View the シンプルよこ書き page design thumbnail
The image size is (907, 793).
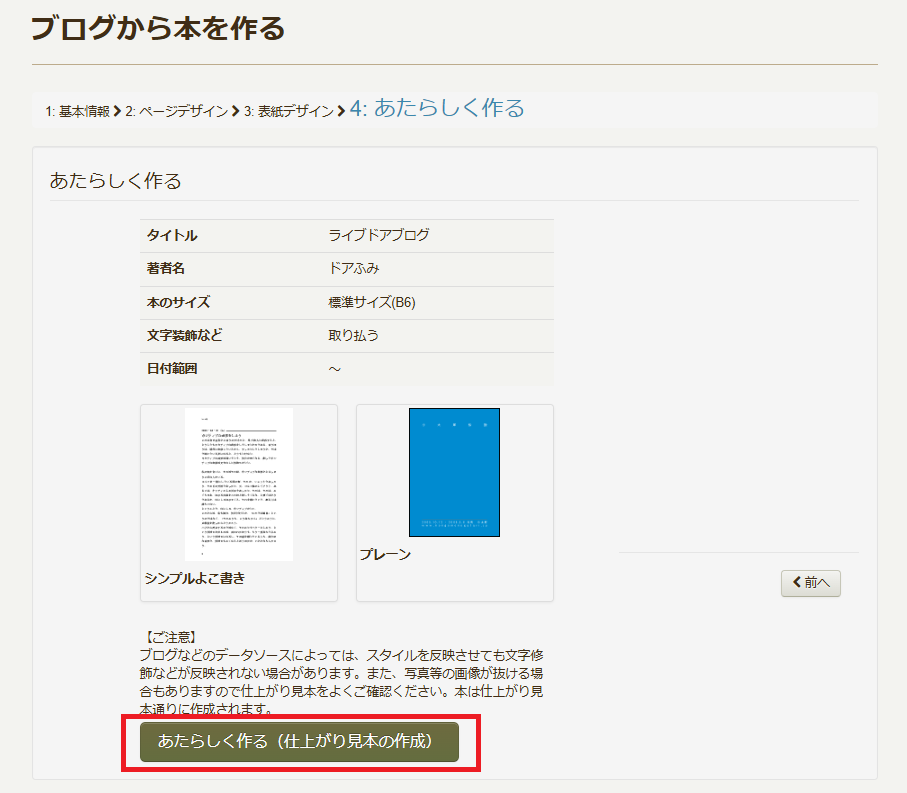(x=239, y=485)
